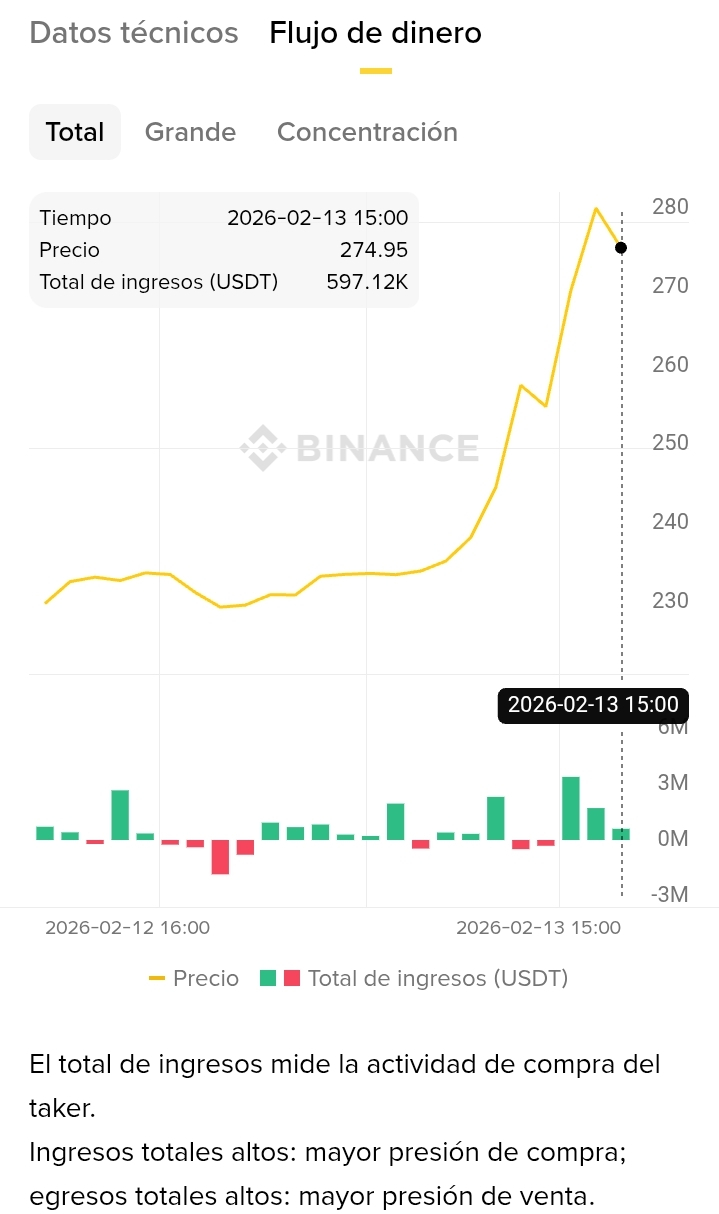The width and height of the screenshot is (719, 1214).
Task: Tap the 280 price axis label
Action: pos(670,207)
